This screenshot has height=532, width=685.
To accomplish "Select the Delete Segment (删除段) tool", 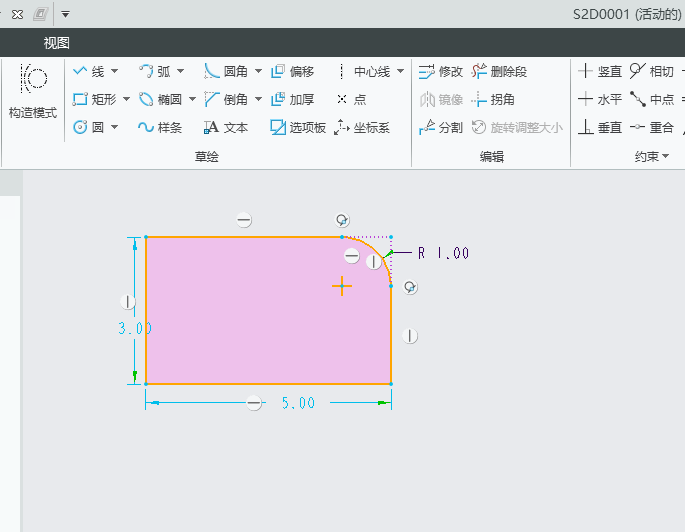I will click(499, 71).
